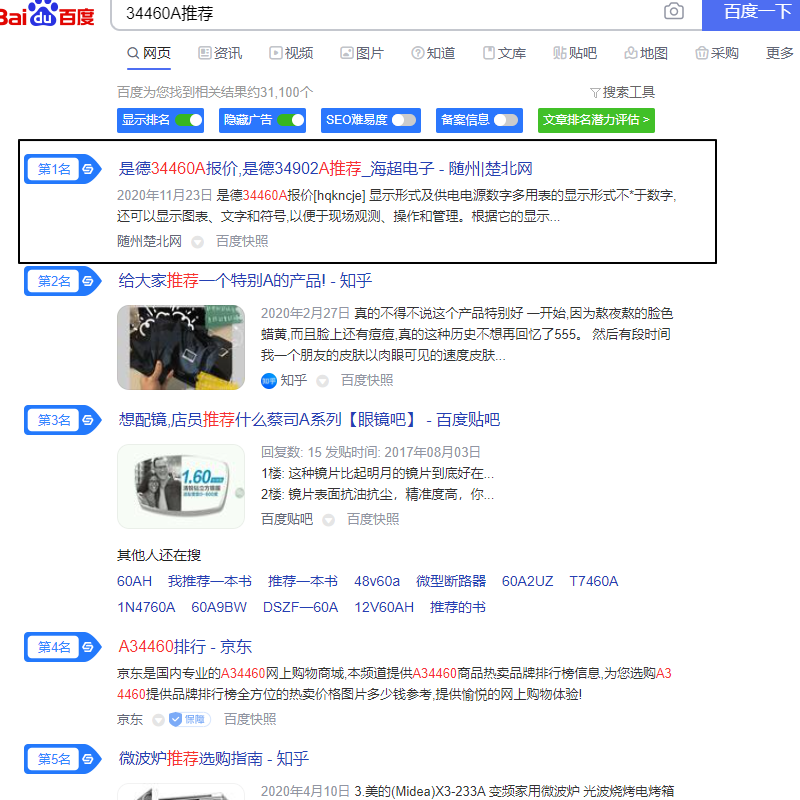Switch to the 知道 tab
Viewport: 800px width, 800px height.
(x=433, y=53)
